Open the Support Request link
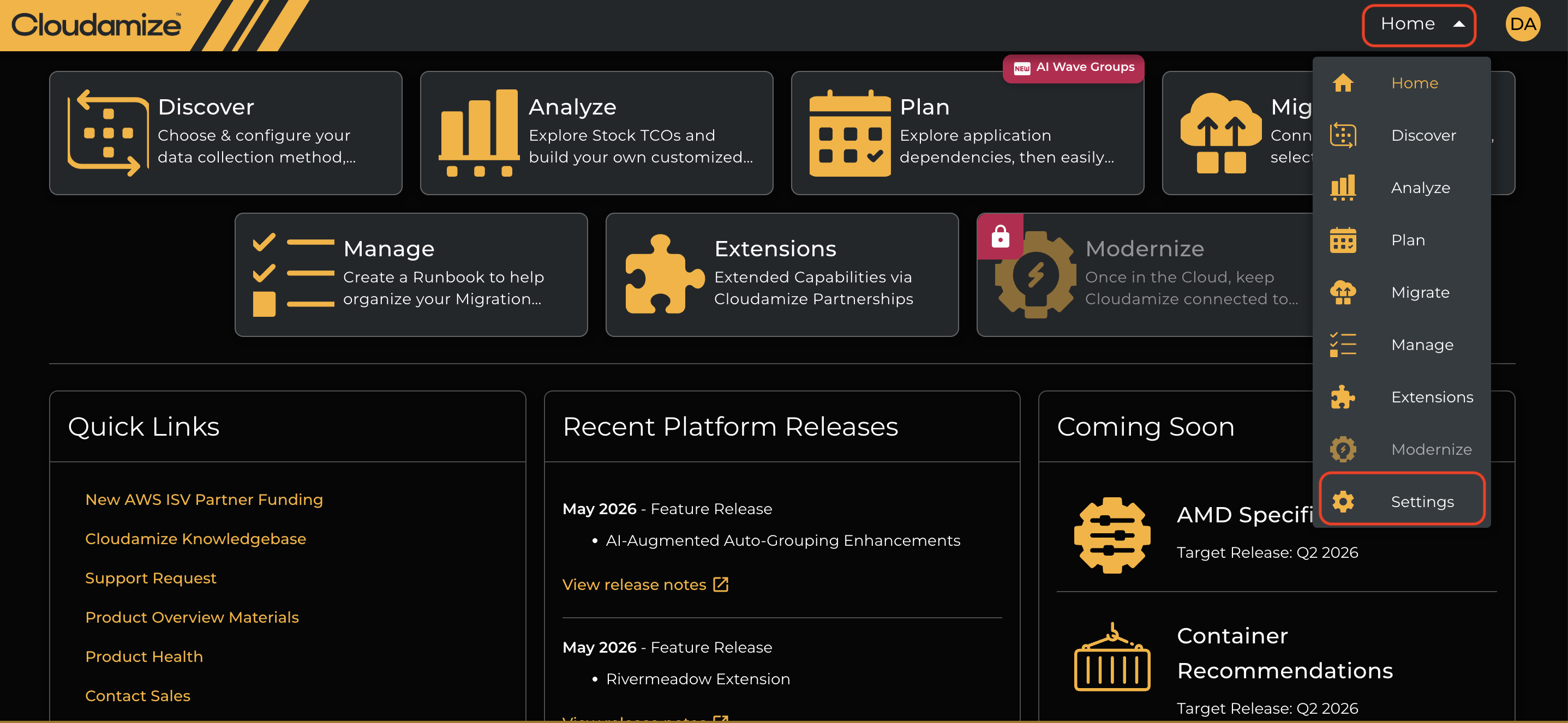 tap(151, 577)
